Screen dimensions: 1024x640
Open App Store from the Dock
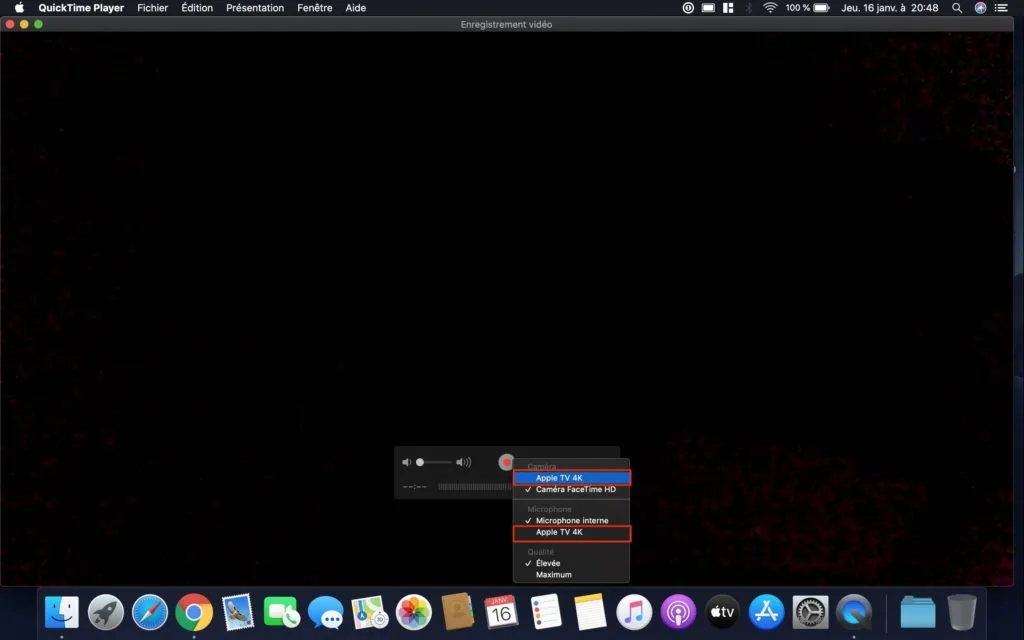click(765, 613)
